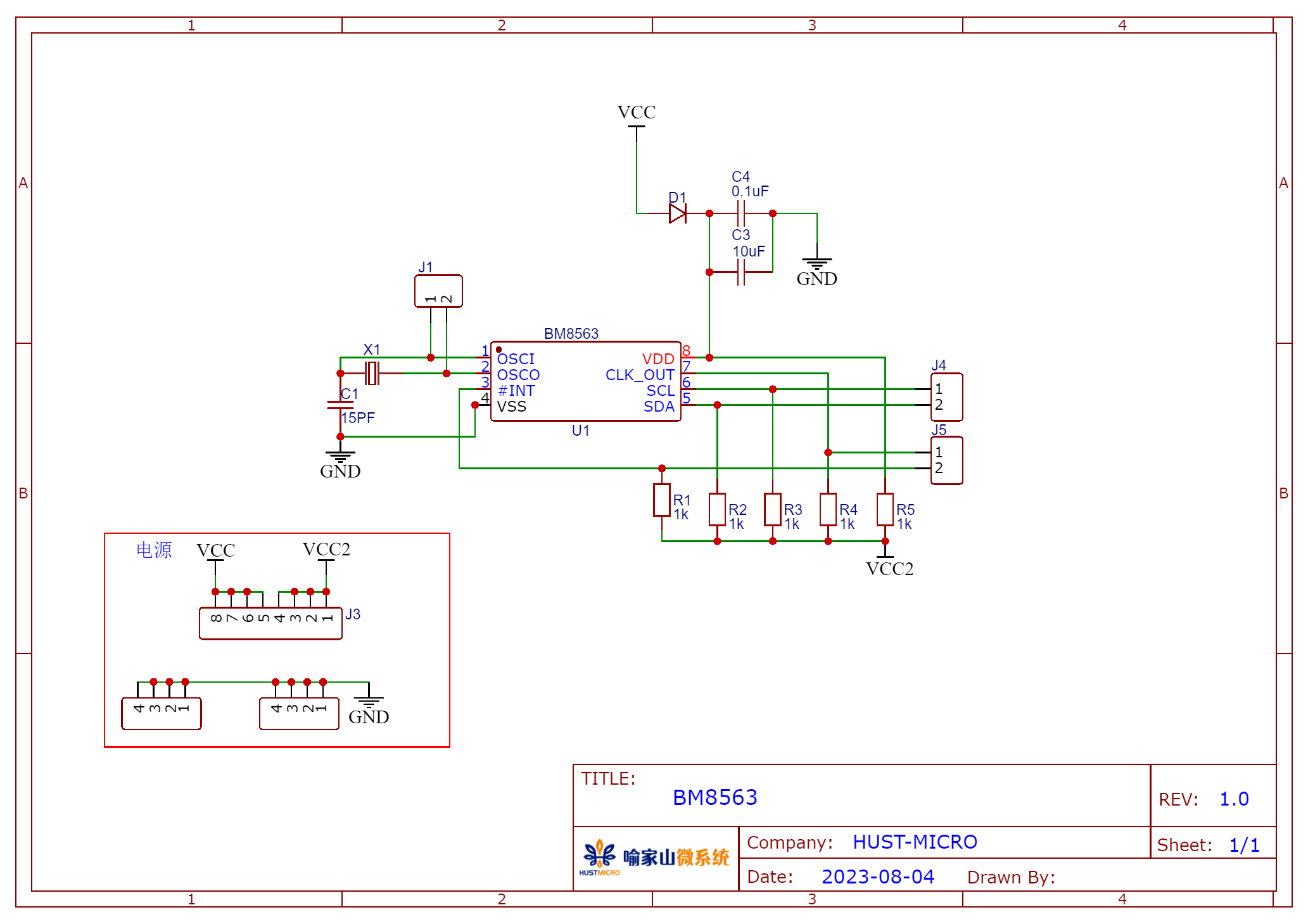Viewport: 1308px width, 924px height.
Task: Select the CLK_OUT pin label on U1
Action: click(640, 375)
